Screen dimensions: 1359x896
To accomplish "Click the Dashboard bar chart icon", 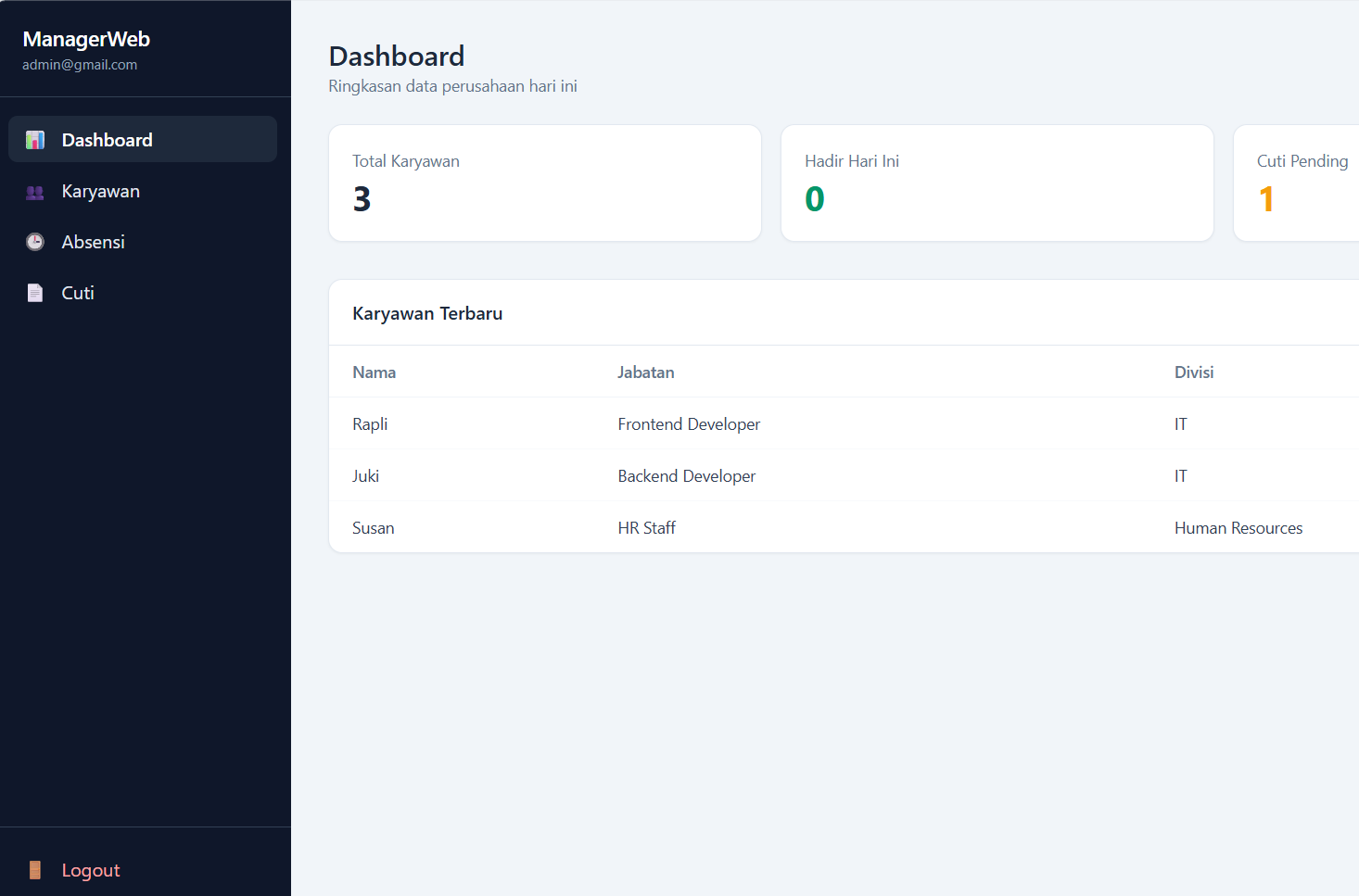I will tap(35, 140).
